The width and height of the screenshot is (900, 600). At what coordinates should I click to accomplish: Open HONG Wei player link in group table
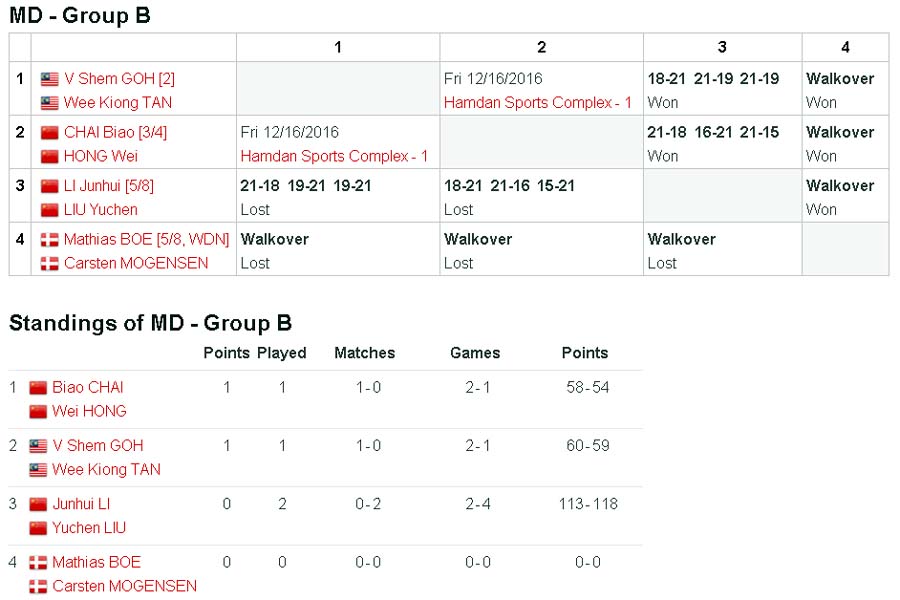point(101,156)
